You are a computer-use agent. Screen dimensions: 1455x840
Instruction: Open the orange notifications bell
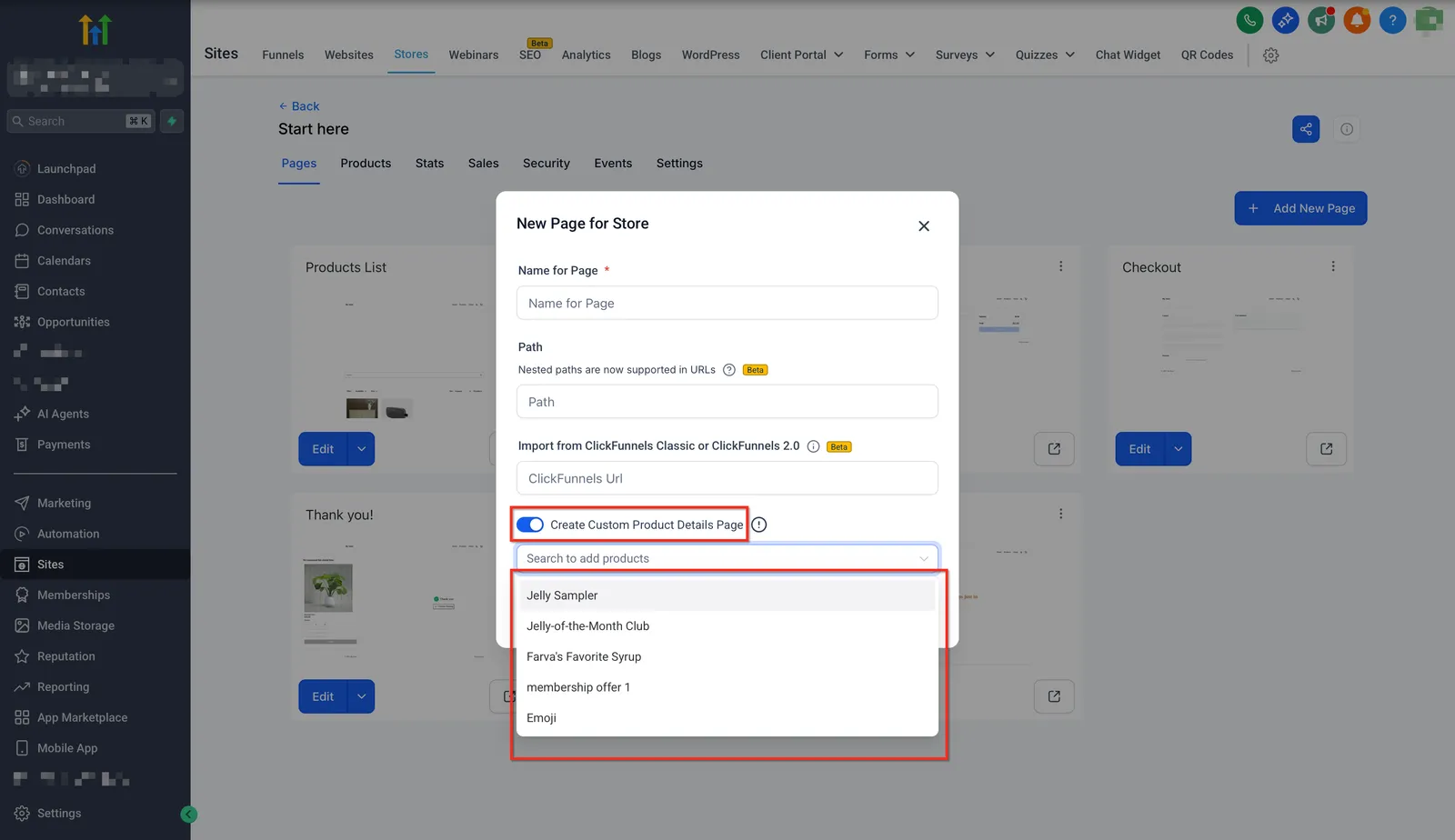coord(1357,19)
